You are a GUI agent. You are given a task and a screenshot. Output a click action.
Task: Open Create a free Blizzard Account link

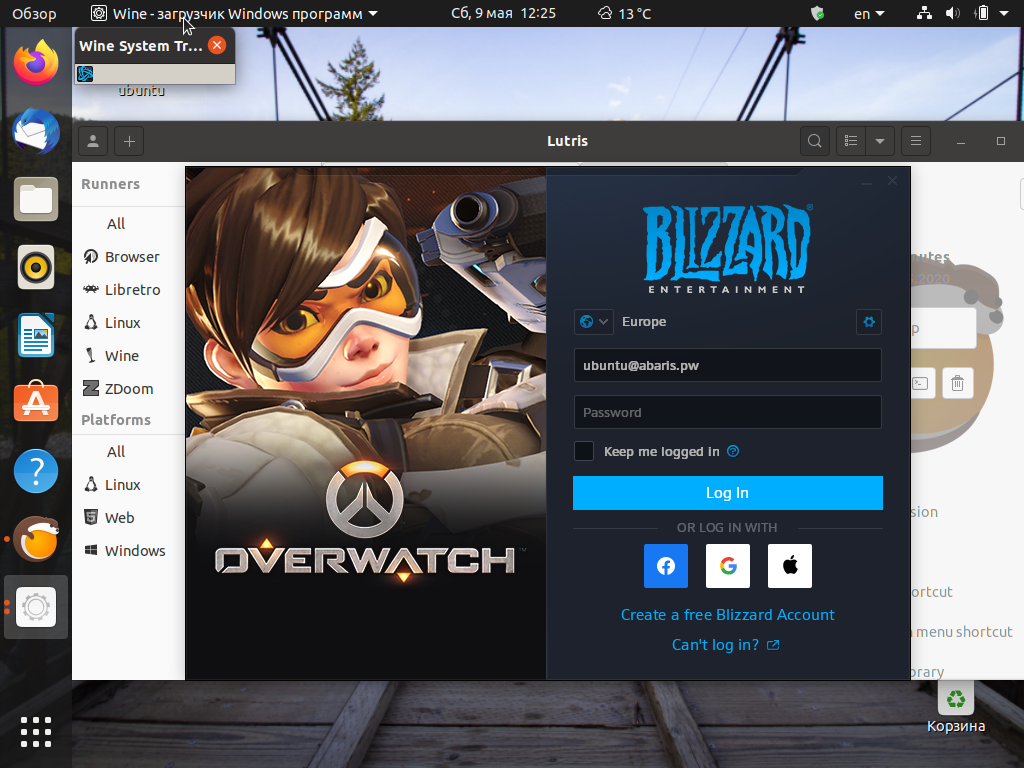point(728,615)
